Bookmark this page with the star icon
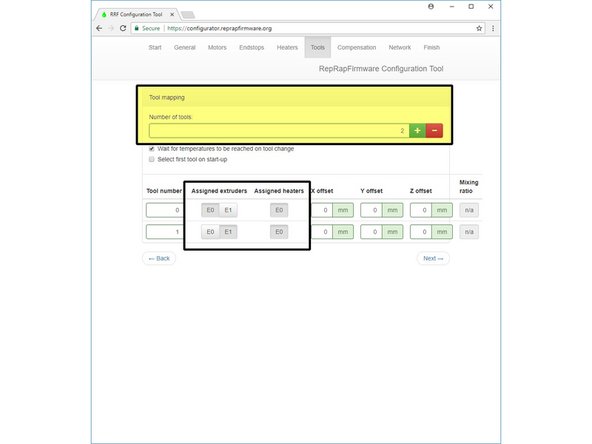Image resolution: width=592 pixels, height=444 pixels. pos(479,28)
